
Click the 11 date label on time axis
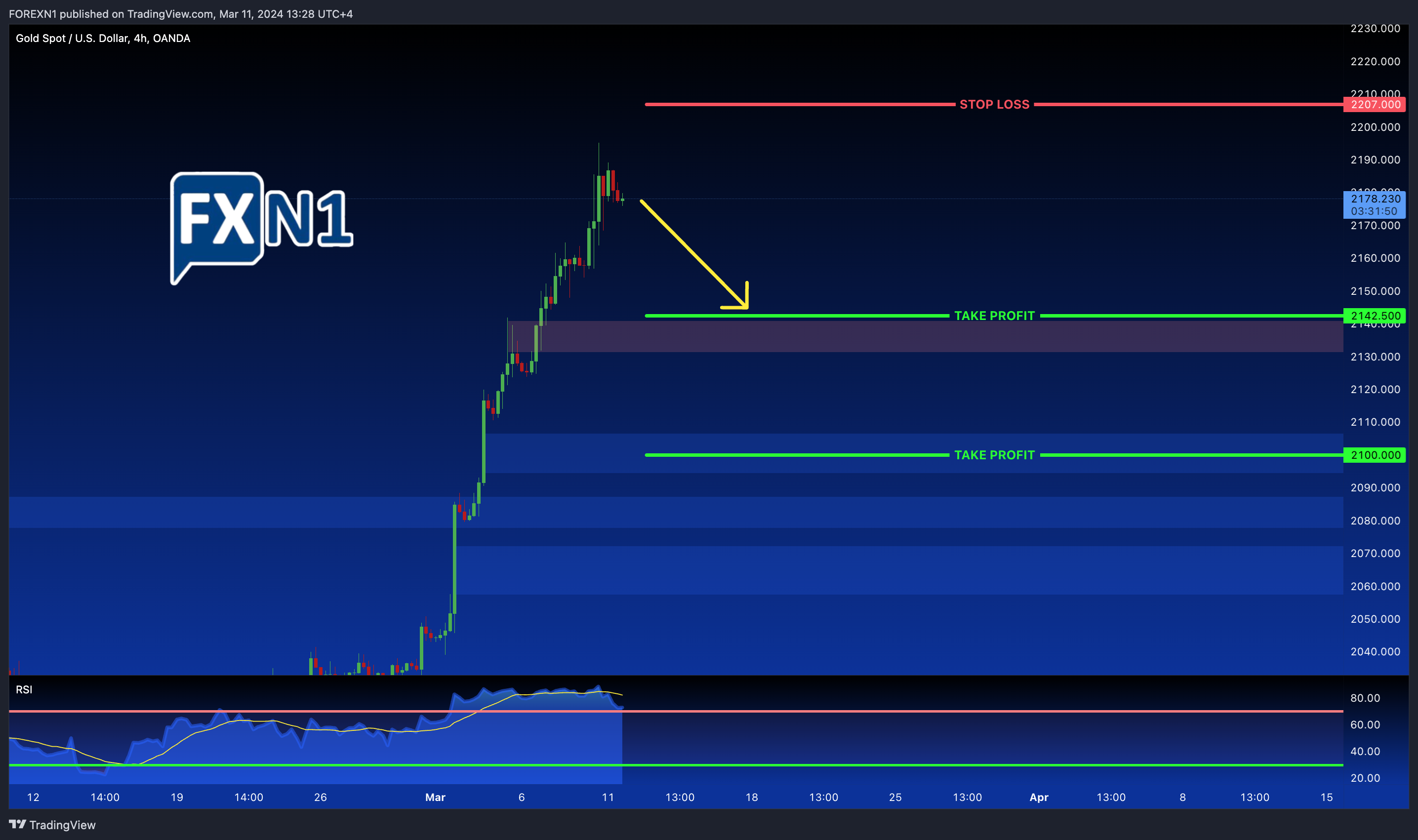(608, 797)
